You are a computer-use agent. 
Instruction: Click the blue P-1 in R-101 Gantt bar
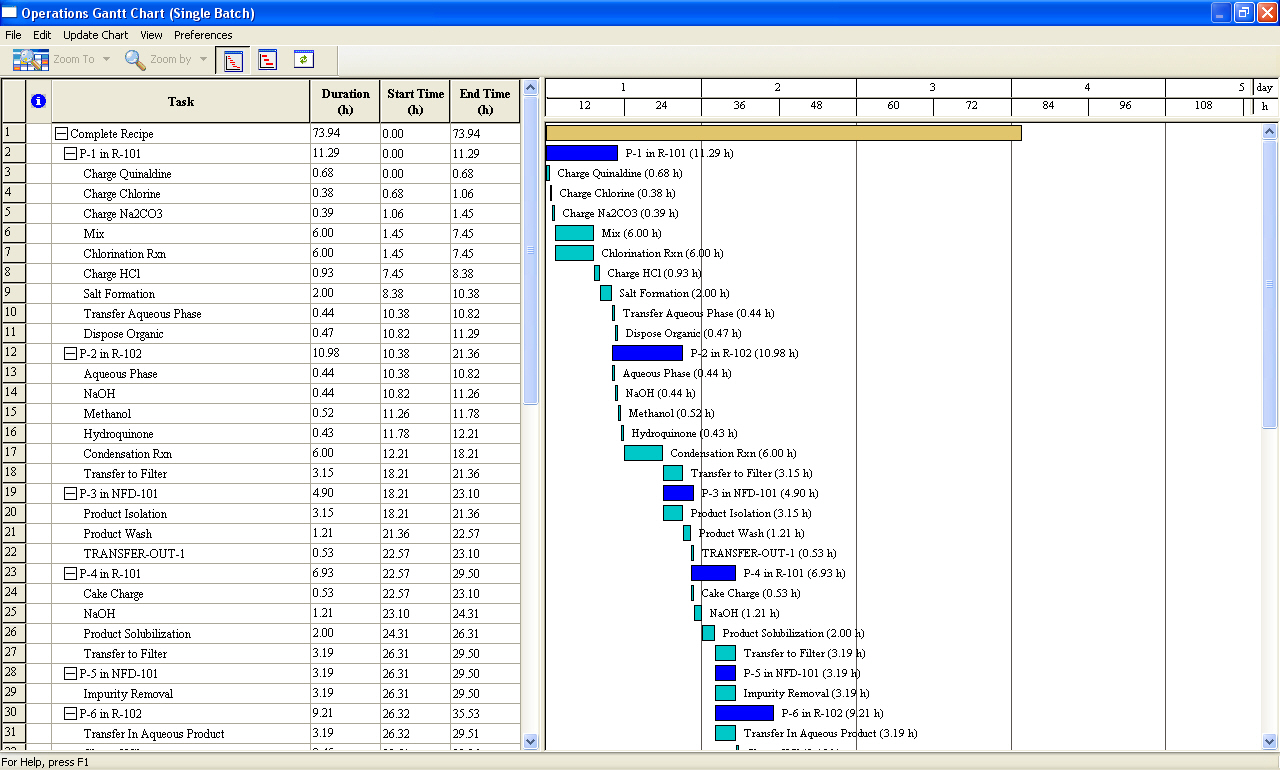pos(582,153)
